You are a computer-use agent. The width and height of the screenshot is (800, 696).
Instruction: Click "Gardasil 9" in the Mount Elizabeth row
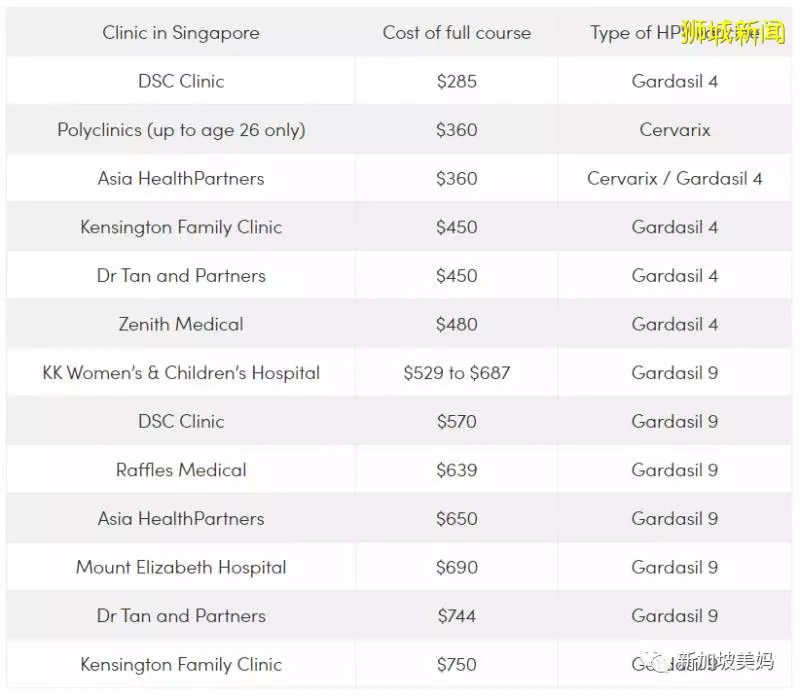(x=674, y=568)
